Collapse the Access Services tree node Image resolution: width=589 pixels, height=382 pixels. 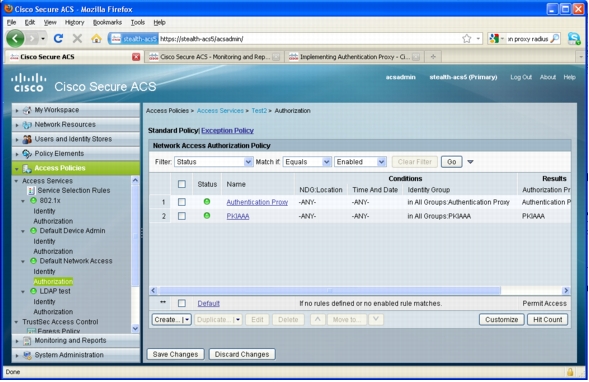coord(17,181)
